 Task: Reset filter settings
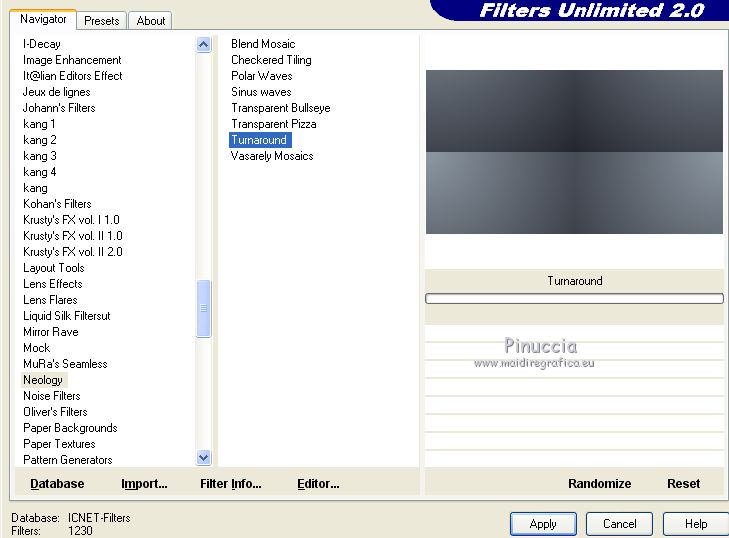point(683,484)
